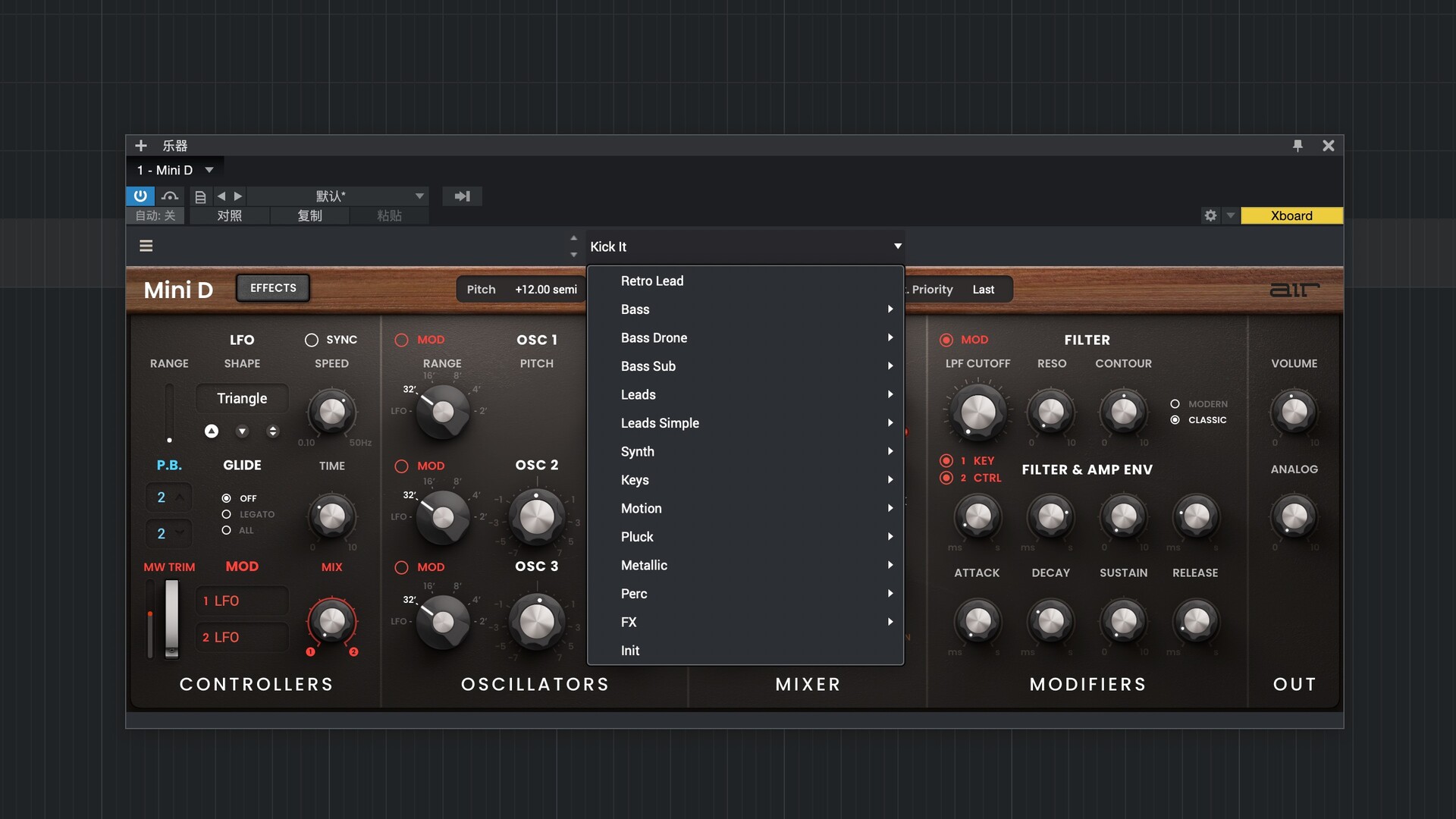The width and height of the screenshot is (1456, 819).
Task: Collapse the Kick It preset dropdown arrow
Action: tap(897, 246)
